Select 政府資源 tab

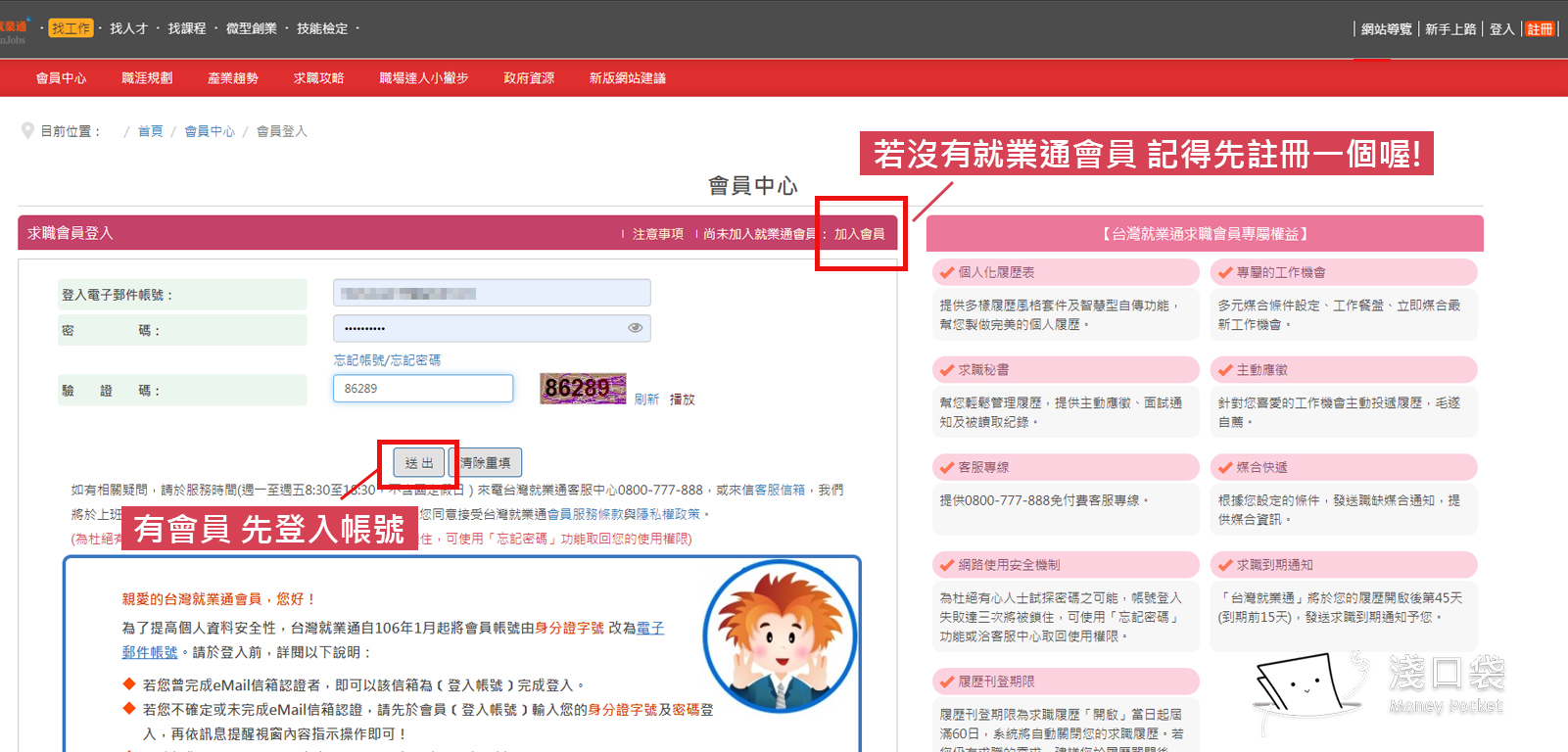pos(529,78)
